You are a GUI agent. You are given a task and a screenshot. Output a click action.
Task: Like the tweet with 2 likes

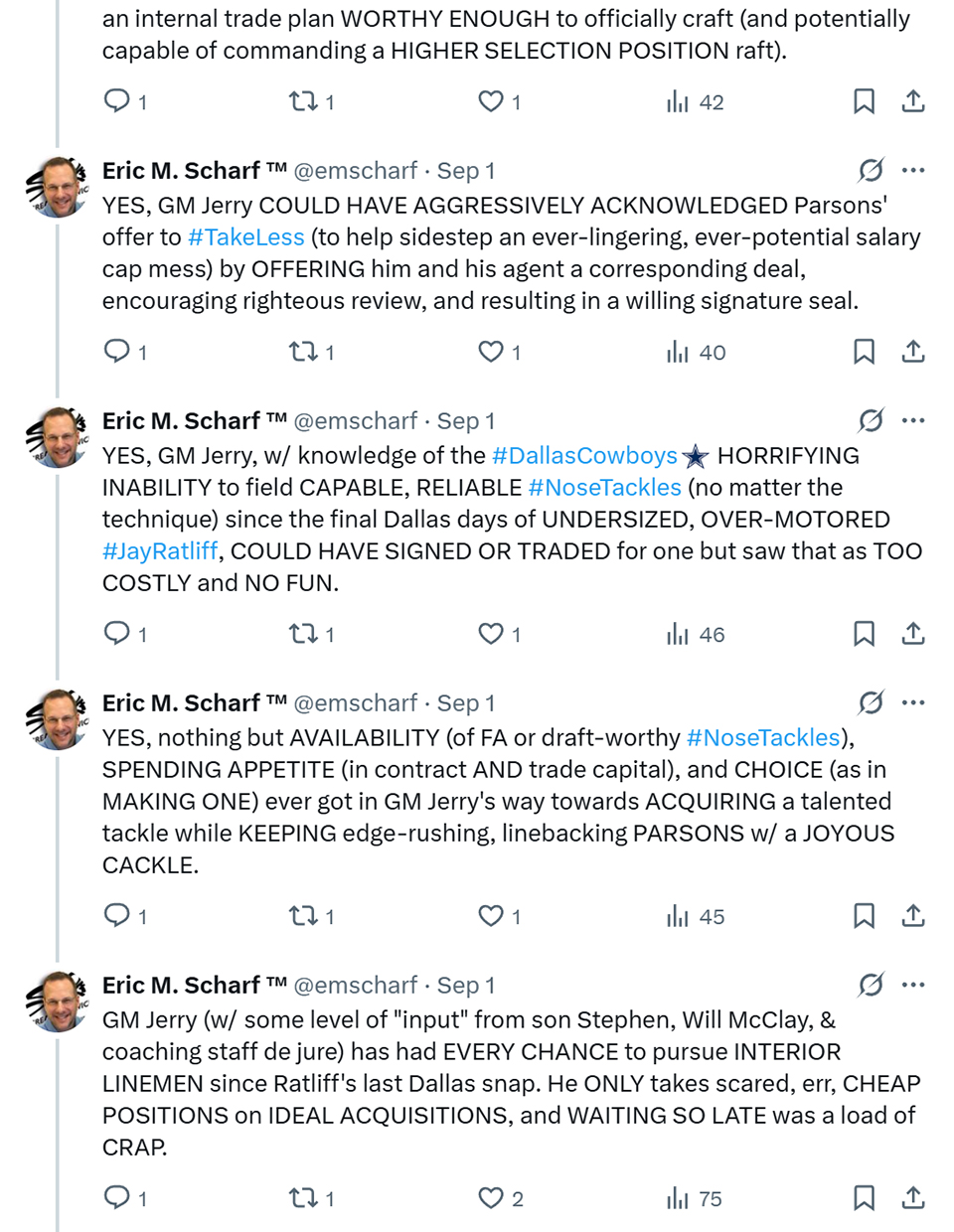tap(491, 1197)
